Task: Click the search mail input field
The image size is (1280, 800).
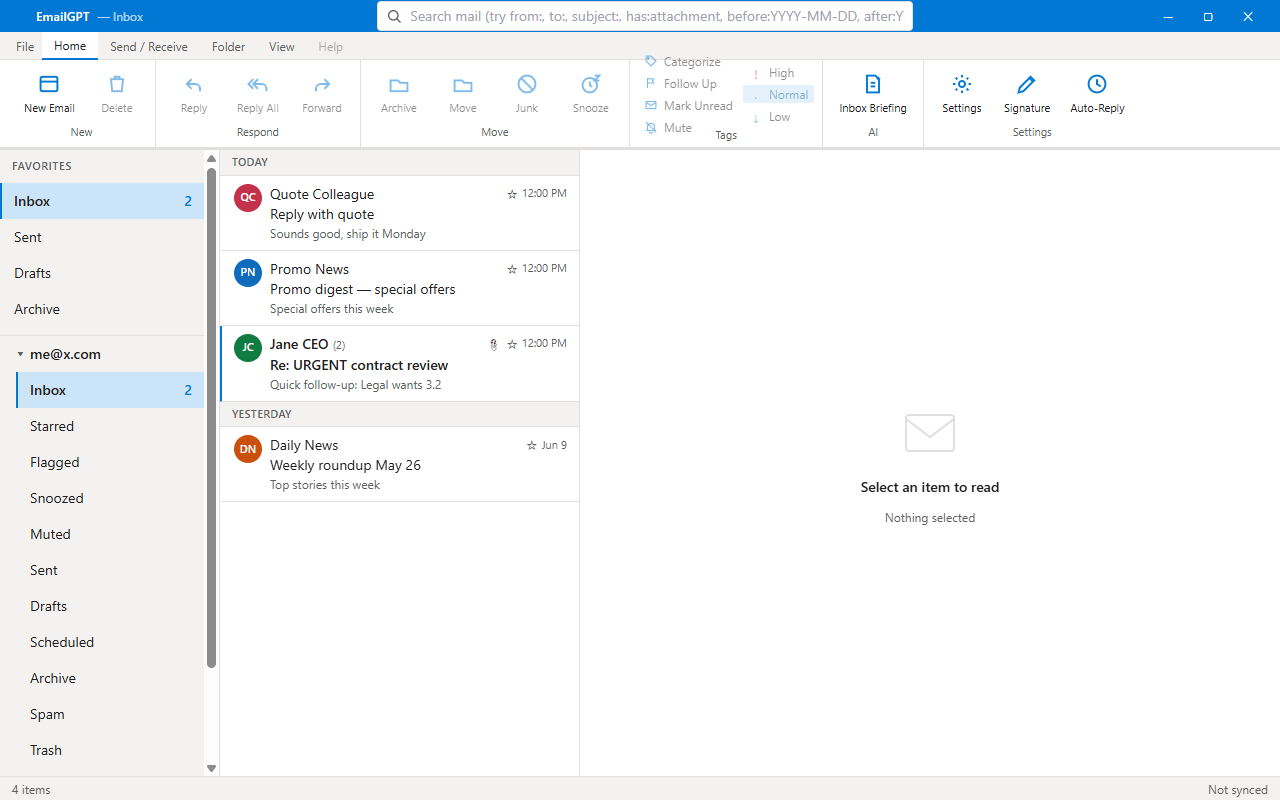Action: click(x=645, y=16)
